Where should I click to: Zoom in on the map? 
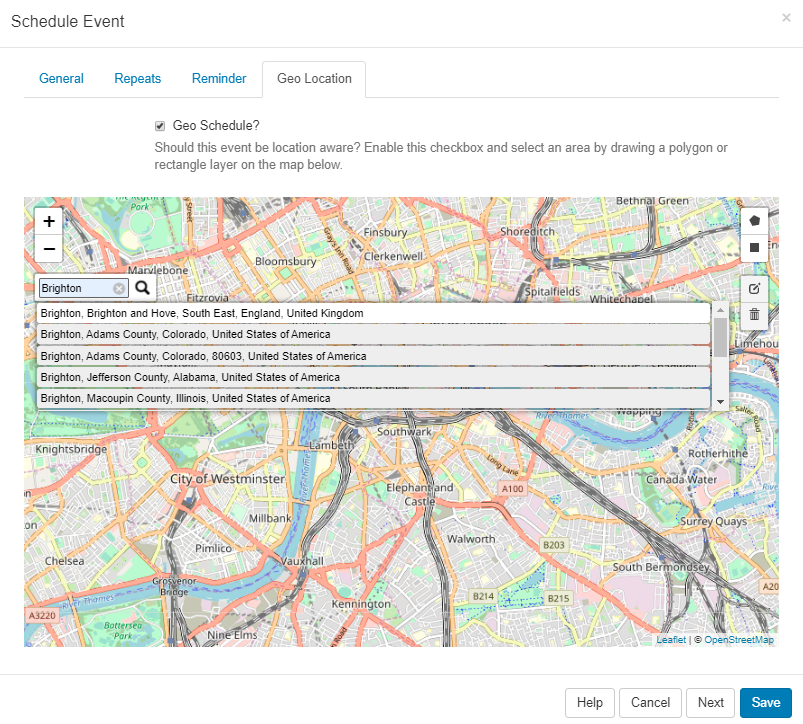coord(48,221)
